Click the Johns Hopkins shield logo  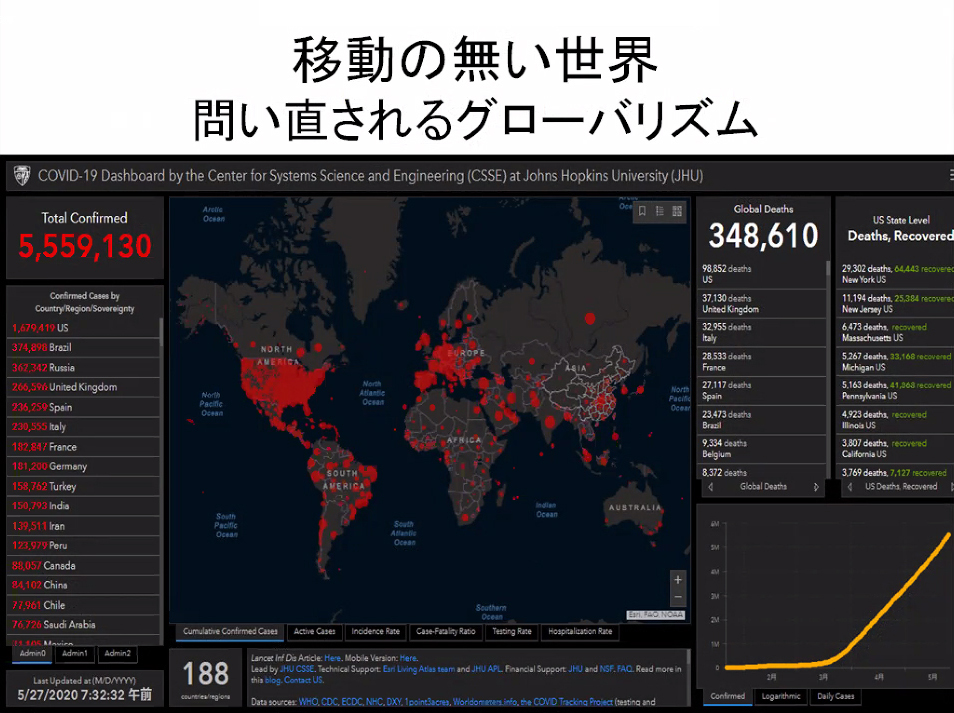pyautogui.click(x=22, y=175)
